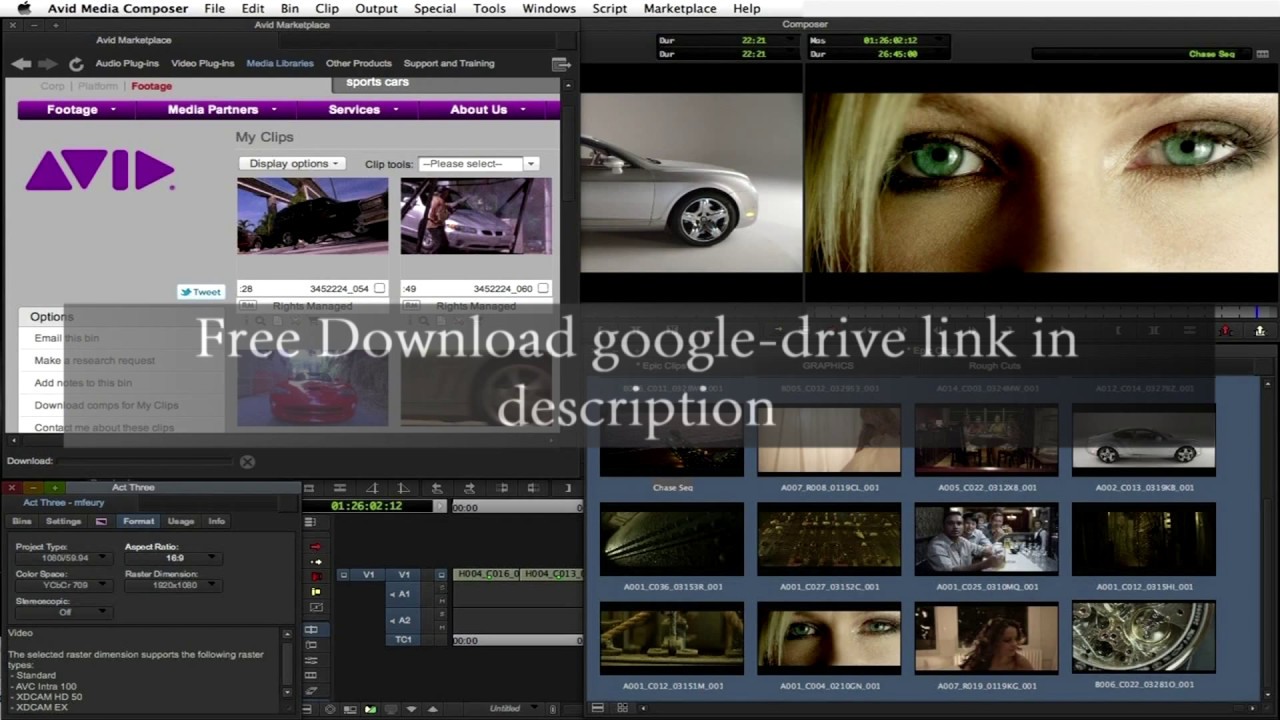Open the Audio Plug-ins link
Screen dimensions: 1280x720
(127, 64)
